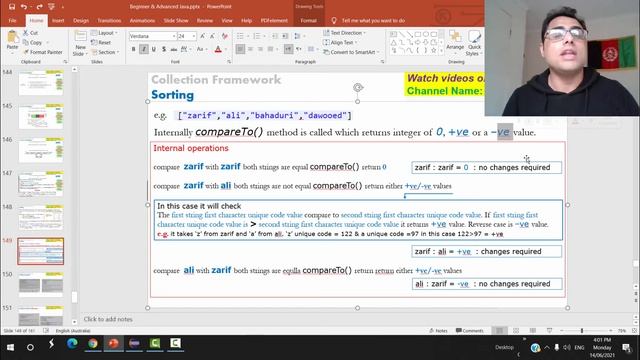Open the Slide Show ribbon tab
This screenshot has height=360, width=640.
point(176,20)
